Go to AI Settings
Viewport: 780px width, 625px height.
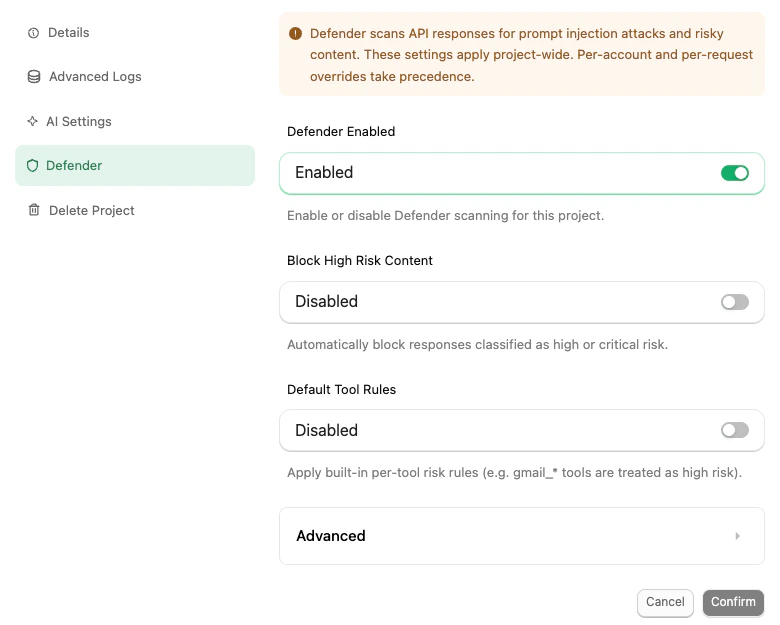click(79, 121)
